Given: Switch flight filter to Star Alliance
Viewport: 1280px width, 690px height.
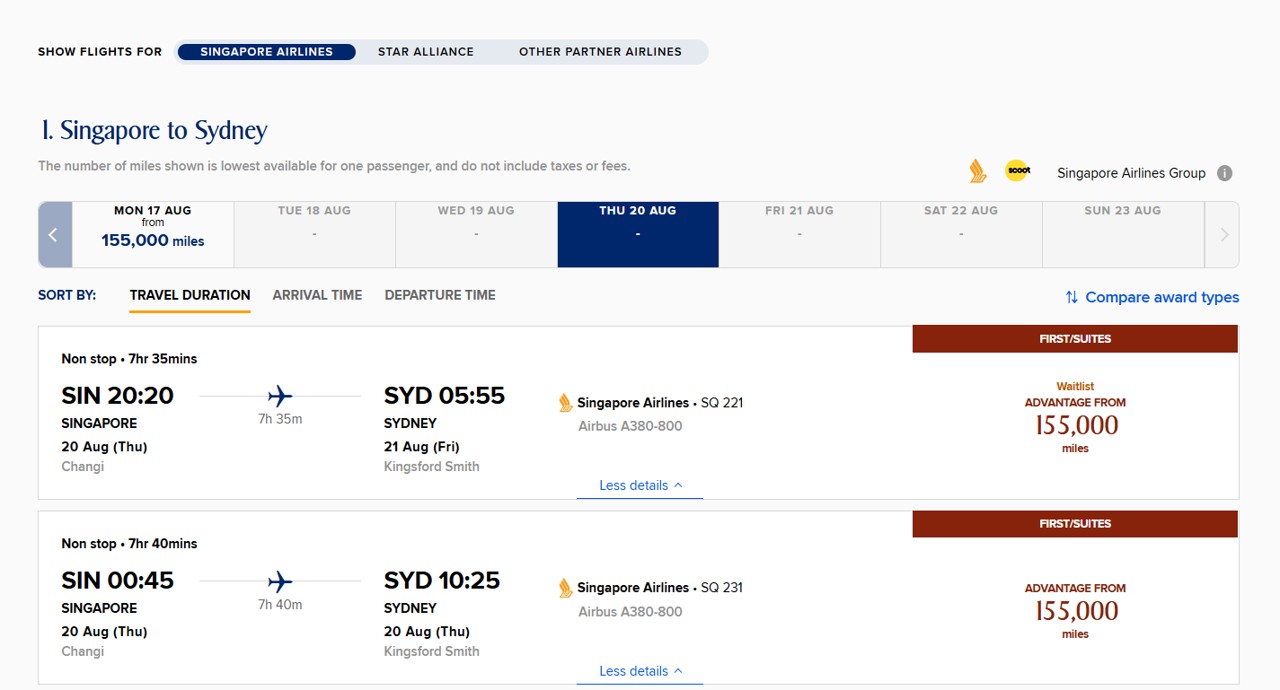Looking at the screenshot, I should coord(426,52).
